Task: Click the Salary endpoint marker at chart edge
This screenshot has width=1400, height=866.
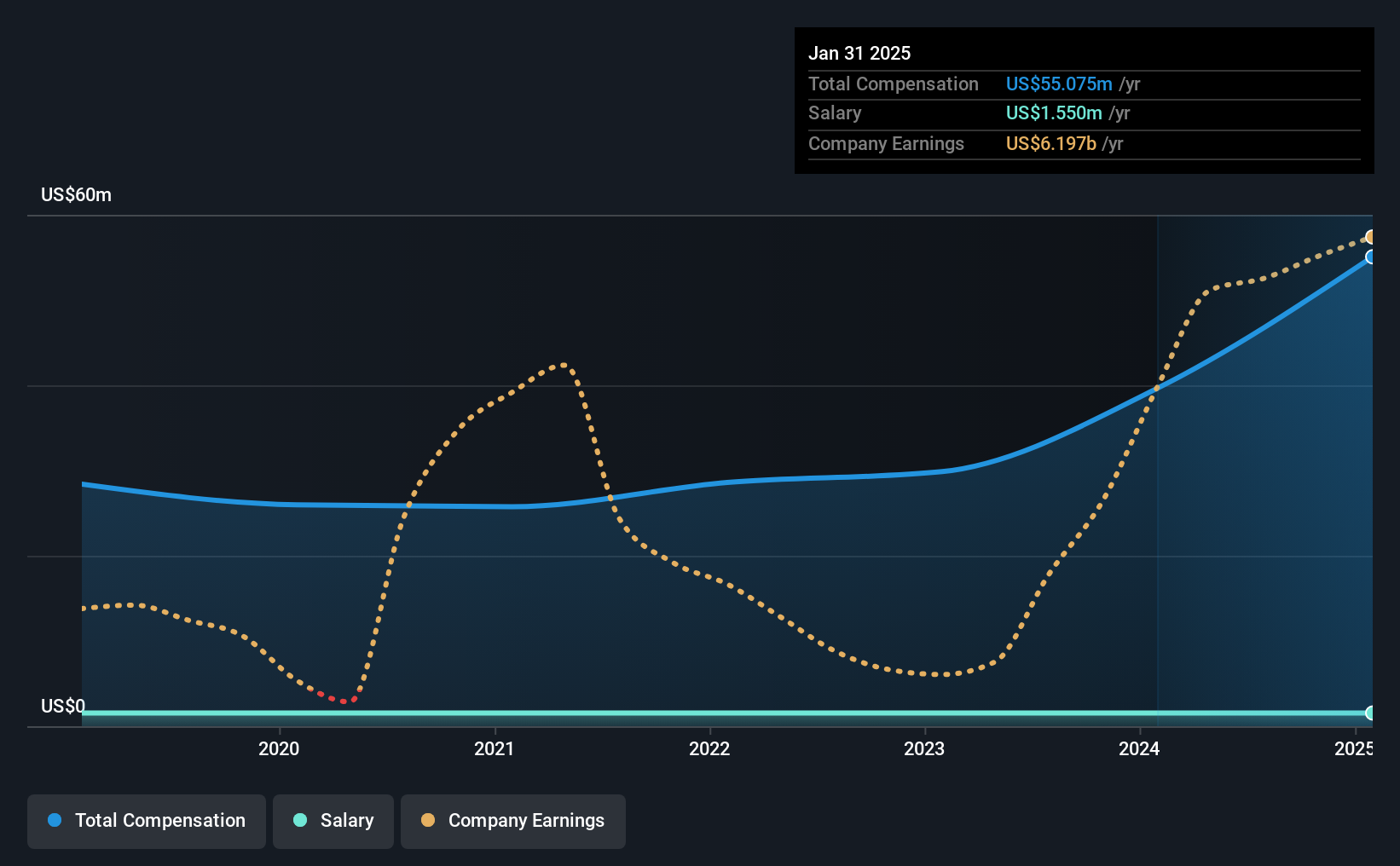Action: [x=1371, y=713]
